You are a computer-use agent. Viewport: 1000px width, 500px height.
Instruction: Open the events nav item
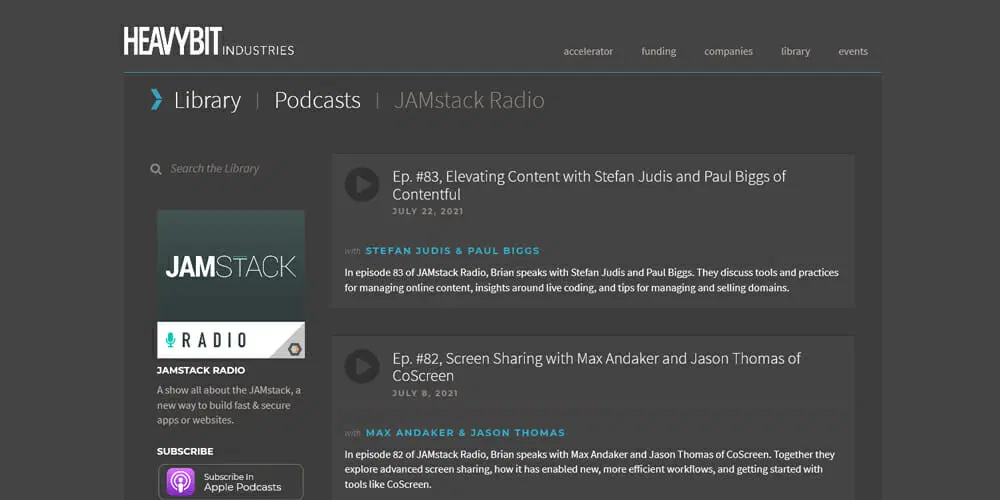853,52
